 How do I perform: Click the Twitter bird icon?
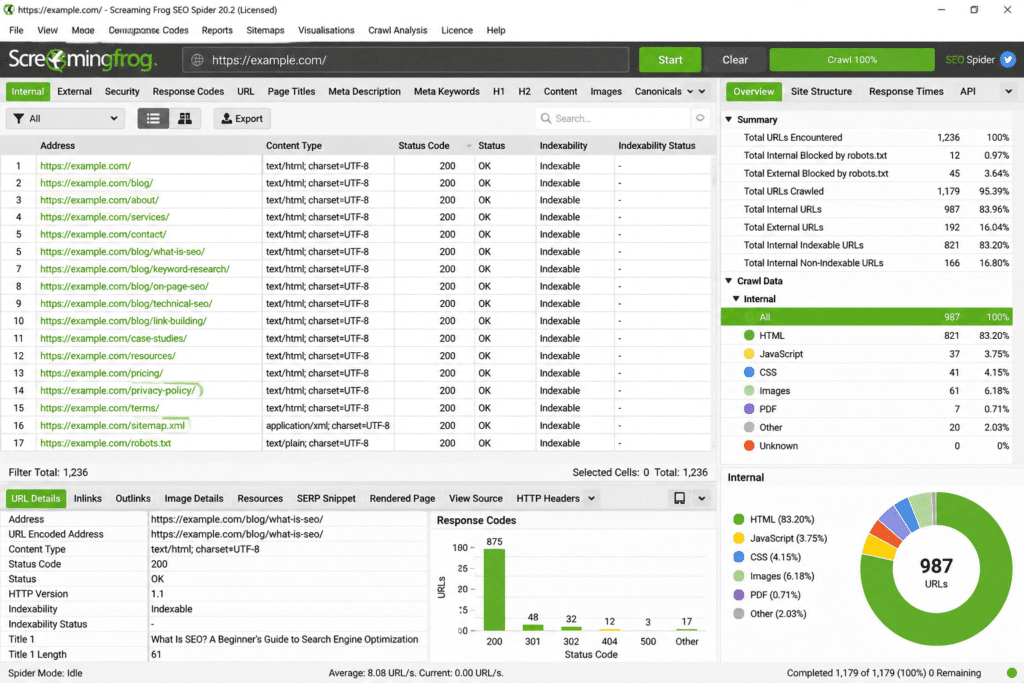[1008, 59]
